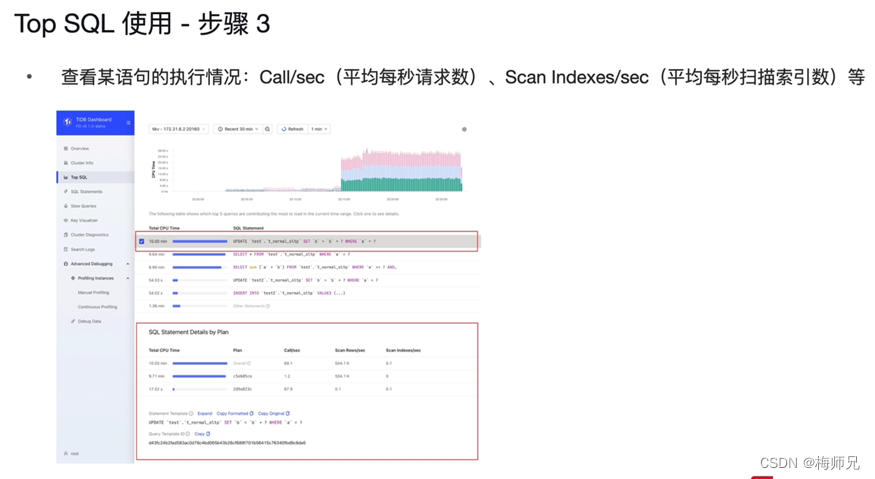Viewport: 875px width, 479px height.
Task: Click the Call/sec column header
Action: pyautogui.click(x=292, y=351)
